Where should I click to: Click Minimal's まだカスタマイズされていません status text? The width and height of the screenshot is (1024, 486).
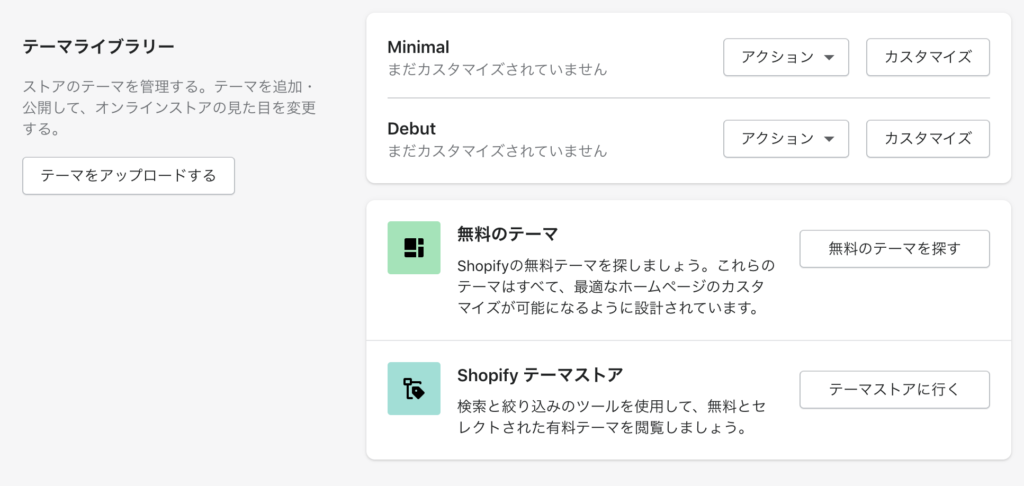click(497, 69)
